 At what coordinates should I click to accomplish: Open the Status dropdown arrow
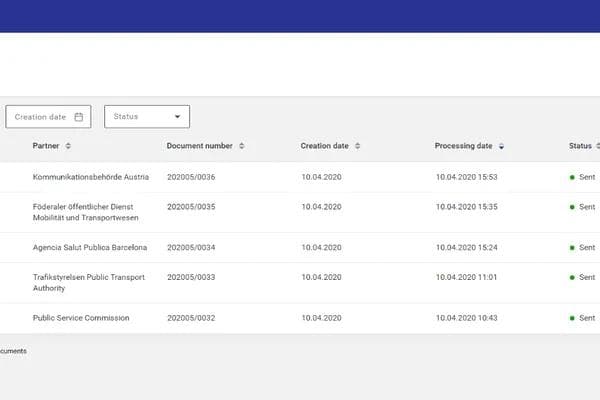(x=178, y=117)
